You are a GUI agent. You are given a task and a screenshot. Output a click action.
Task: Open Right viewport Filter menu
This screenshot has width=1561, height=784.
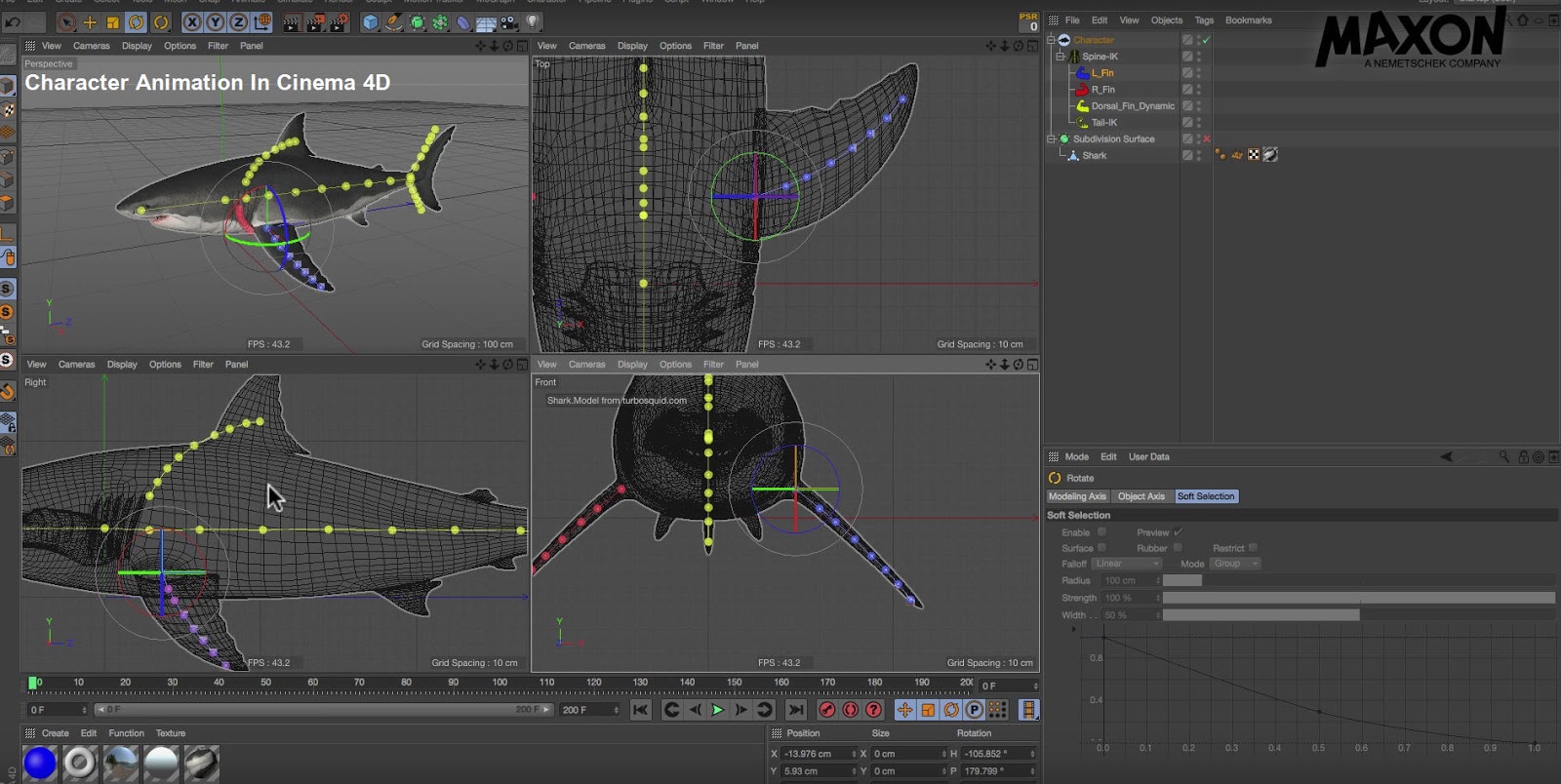tap(203, 365)
